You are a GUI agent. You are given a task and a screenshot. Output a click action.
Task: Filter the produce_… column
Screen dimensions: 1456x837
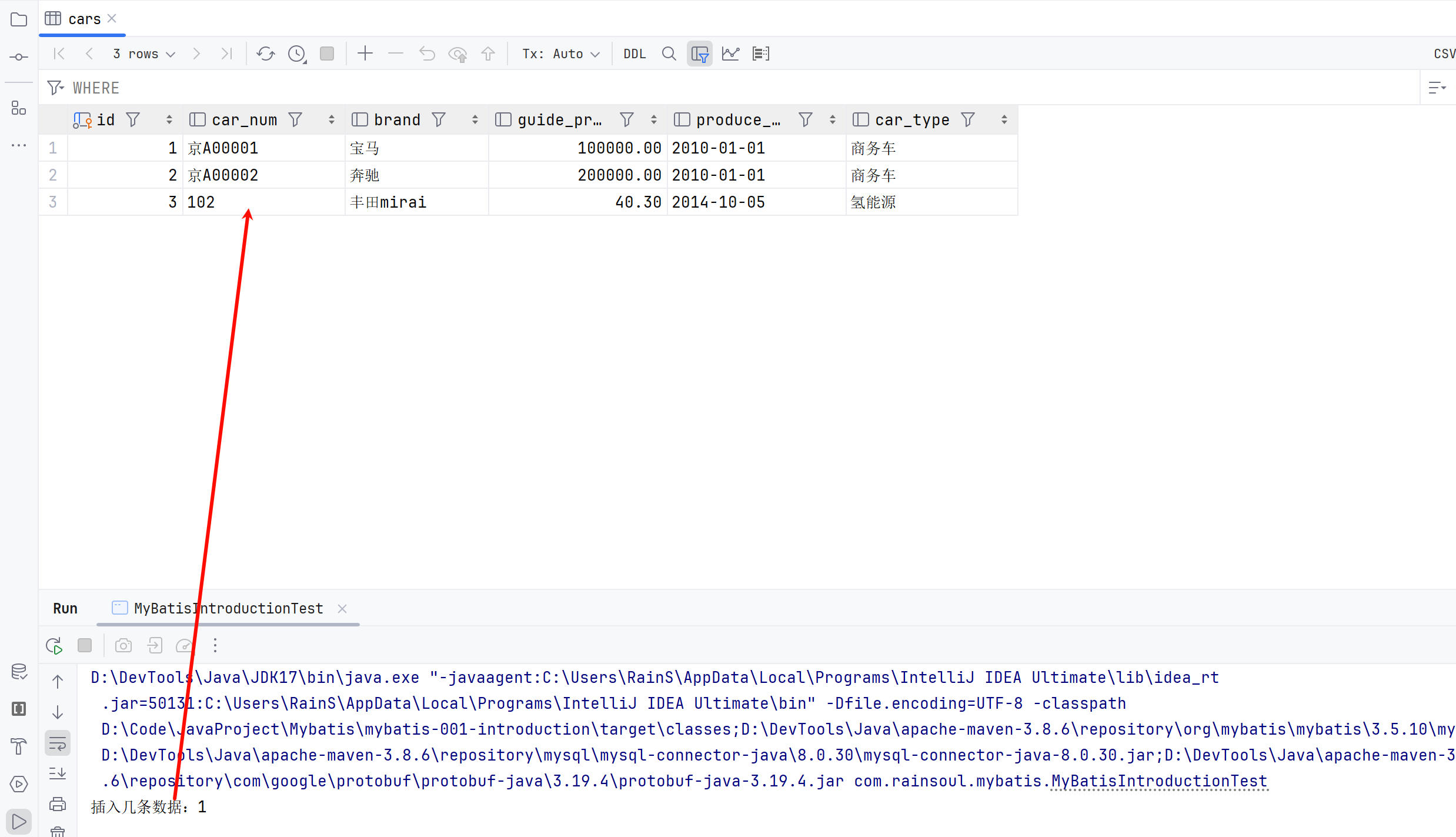(x=806, y=120)
